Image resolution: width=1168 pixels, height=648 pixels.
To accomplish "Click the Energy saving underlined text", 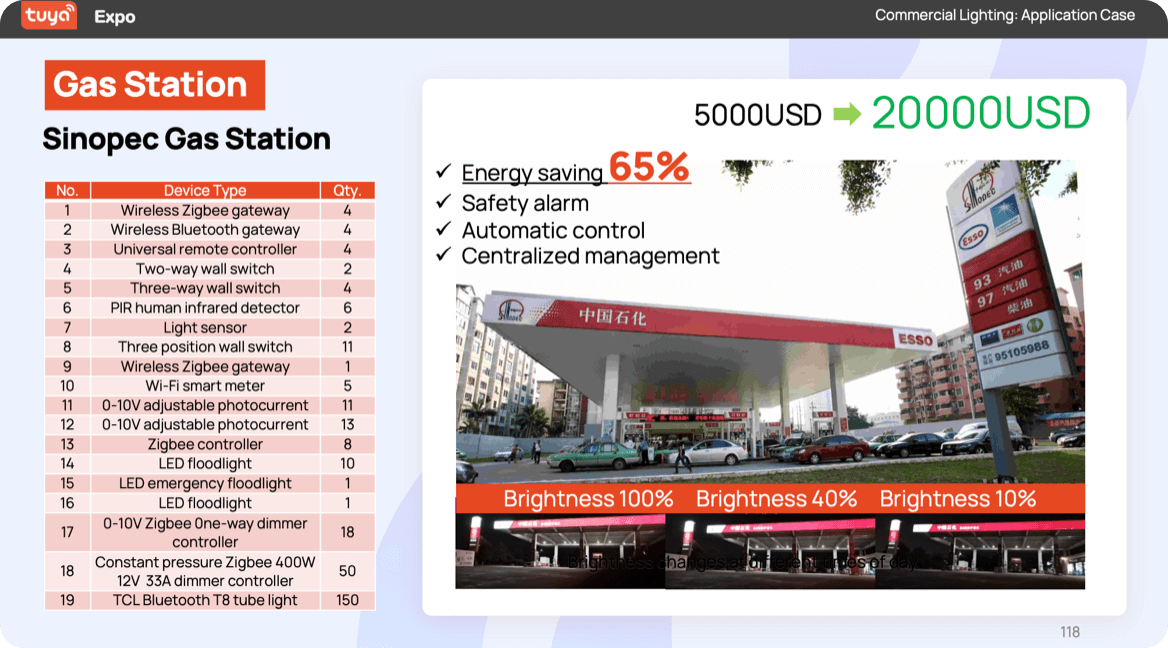I will (532, 173).
